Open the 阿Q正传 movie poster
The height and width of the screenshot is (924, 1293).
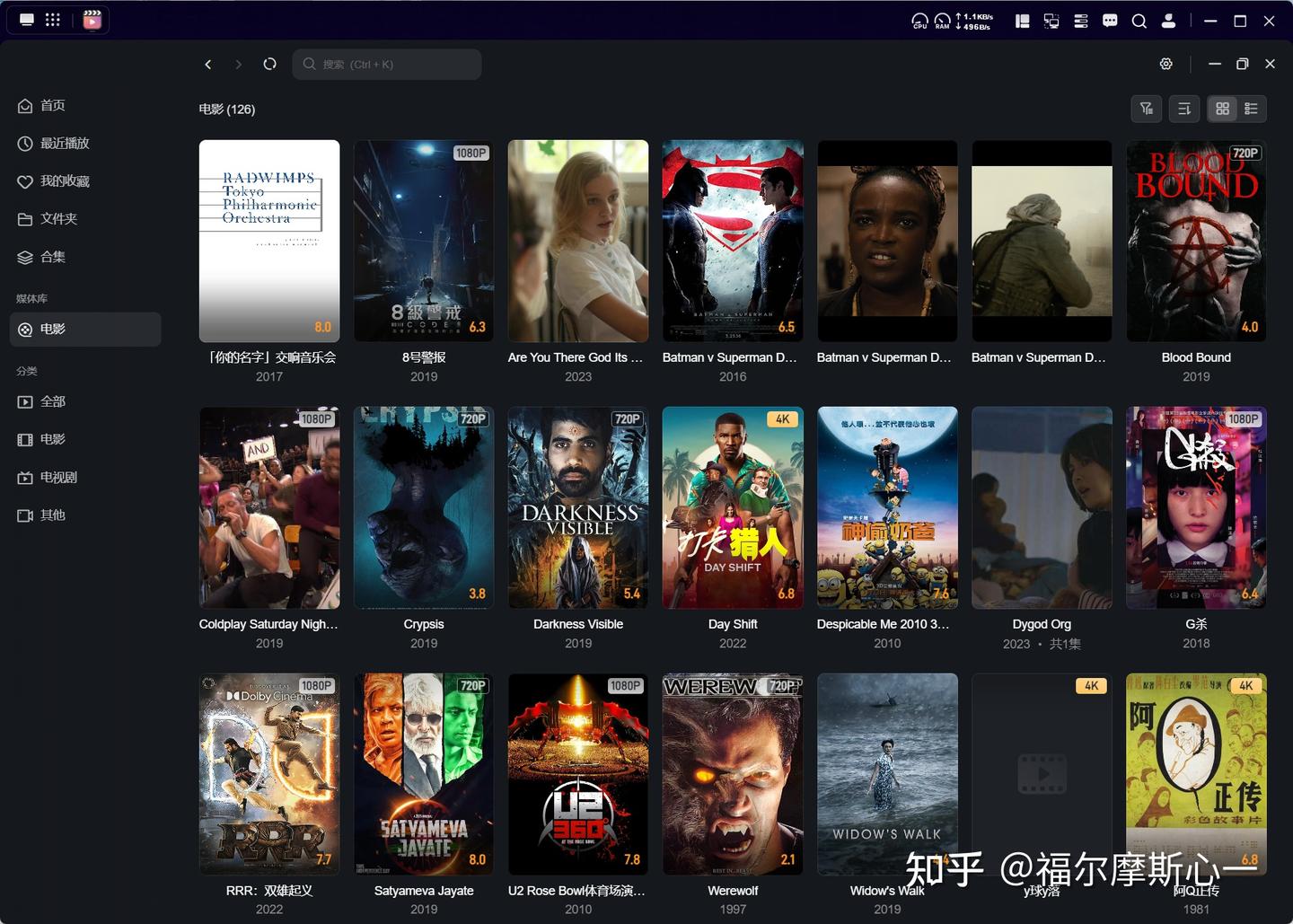click(x=1196, y=774)
